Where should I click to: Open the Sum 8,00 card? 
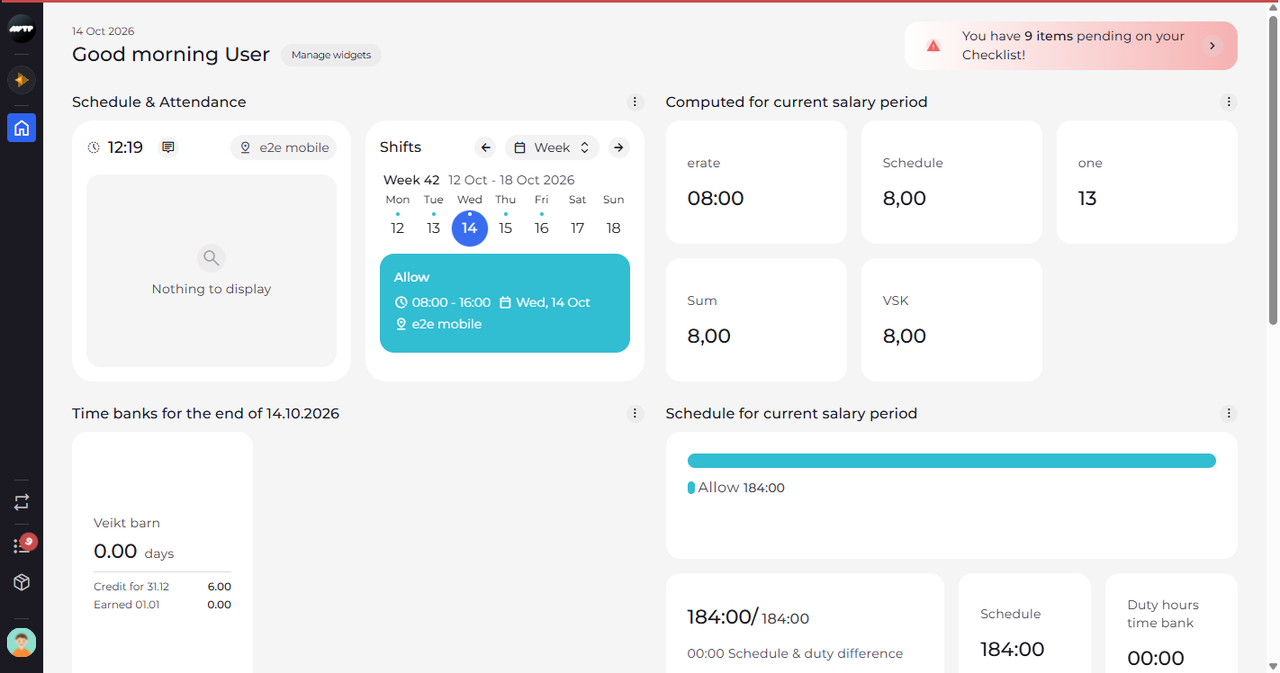756,320
